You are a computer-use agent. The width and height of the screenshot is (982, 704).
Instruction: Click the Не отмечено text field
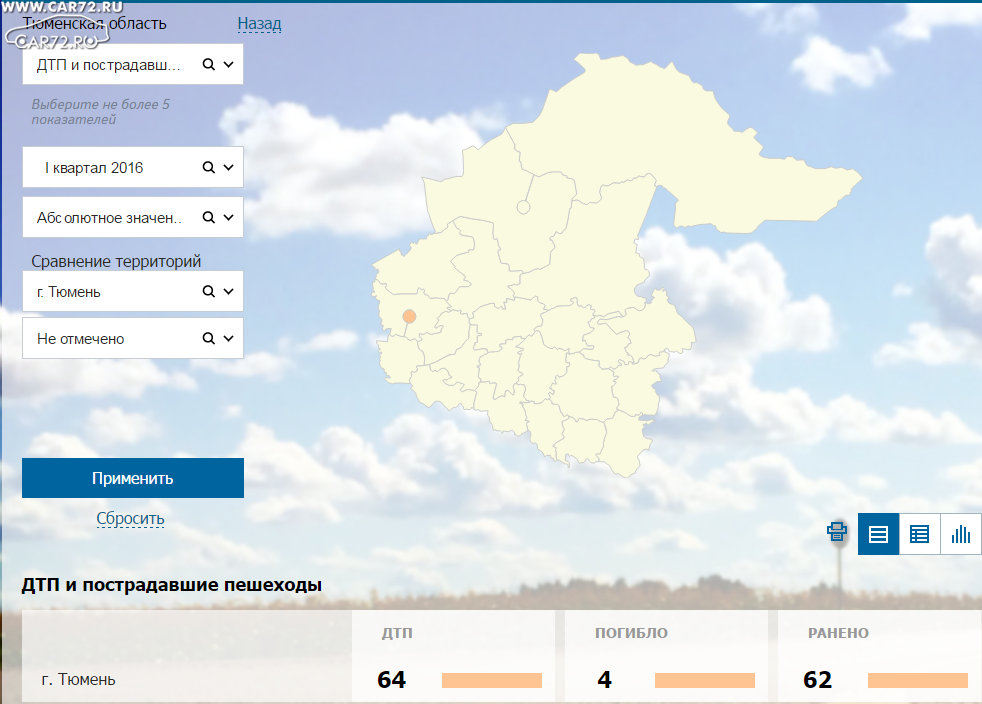[133, 338]
